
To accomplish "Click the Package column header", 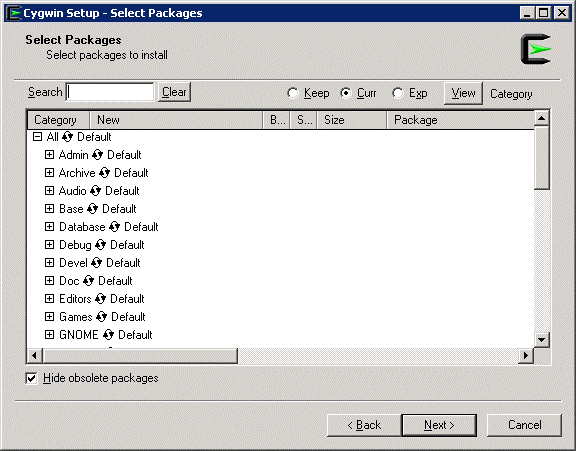I will (x=461, y=120).
